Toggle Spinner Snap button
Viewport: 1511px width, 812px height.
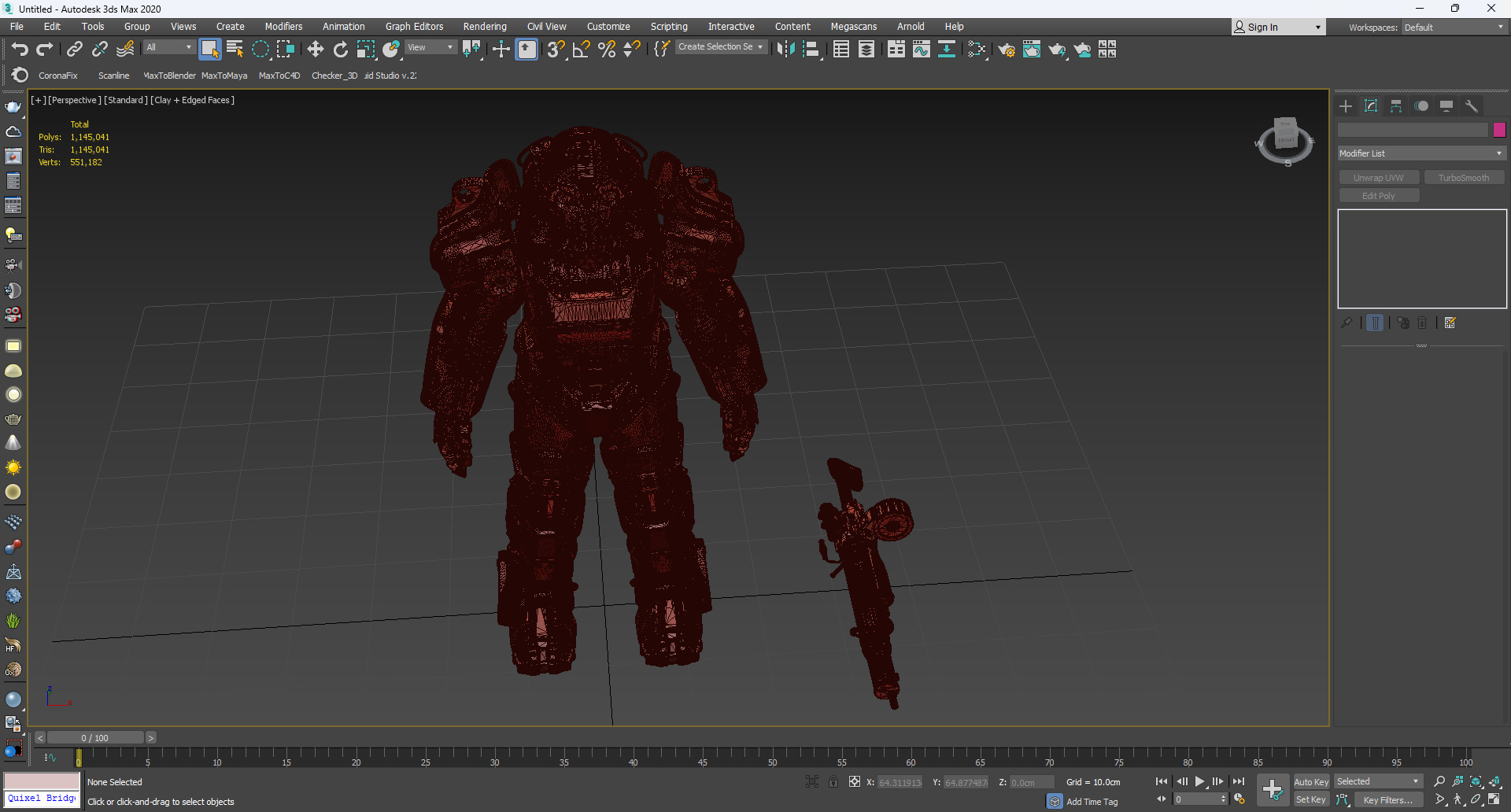(x=632, y=50)
